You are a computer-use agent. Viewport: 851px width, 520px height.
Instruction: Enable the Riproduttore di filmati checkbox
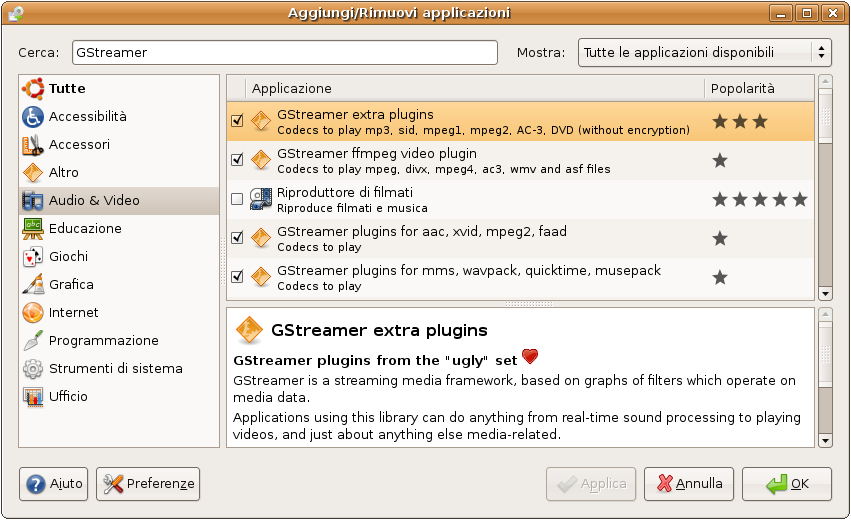pos(237,199)
